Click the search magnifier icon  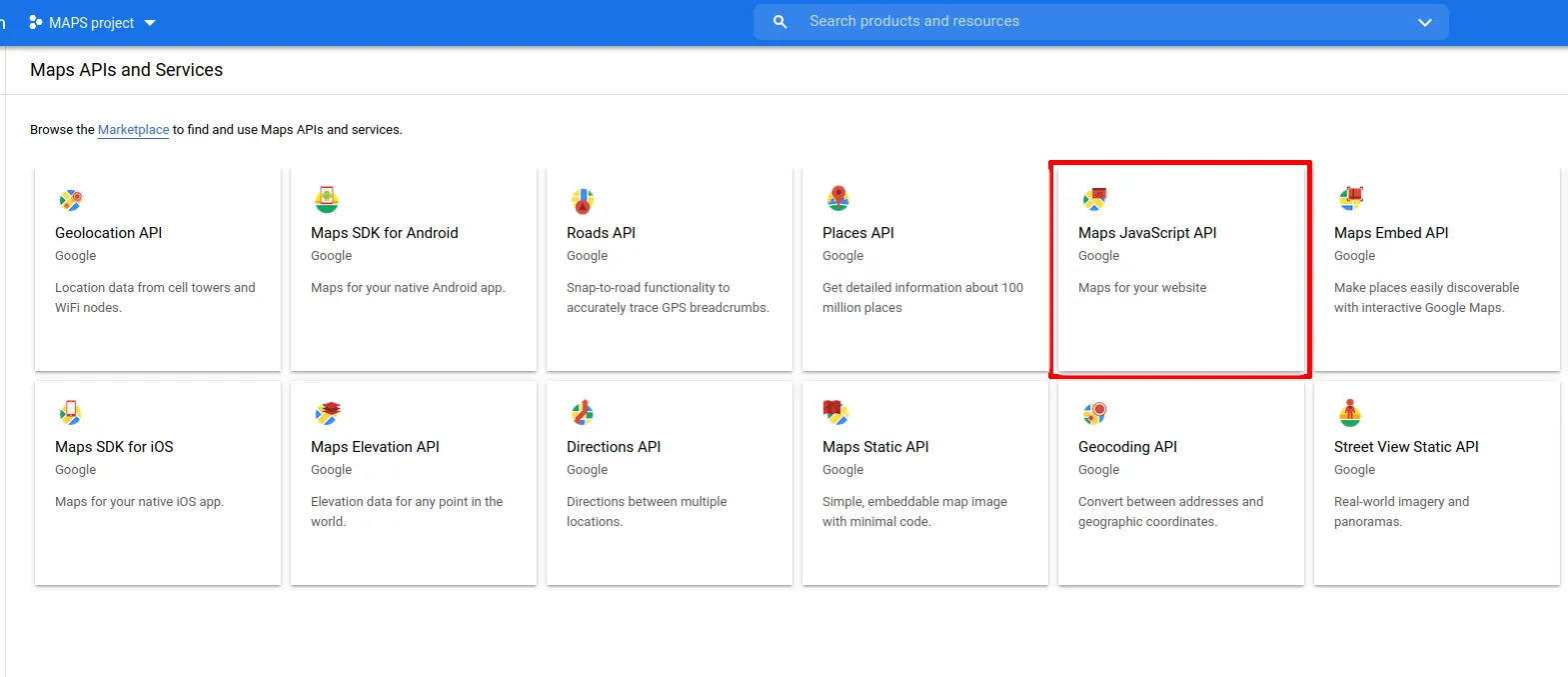point(781,21)
